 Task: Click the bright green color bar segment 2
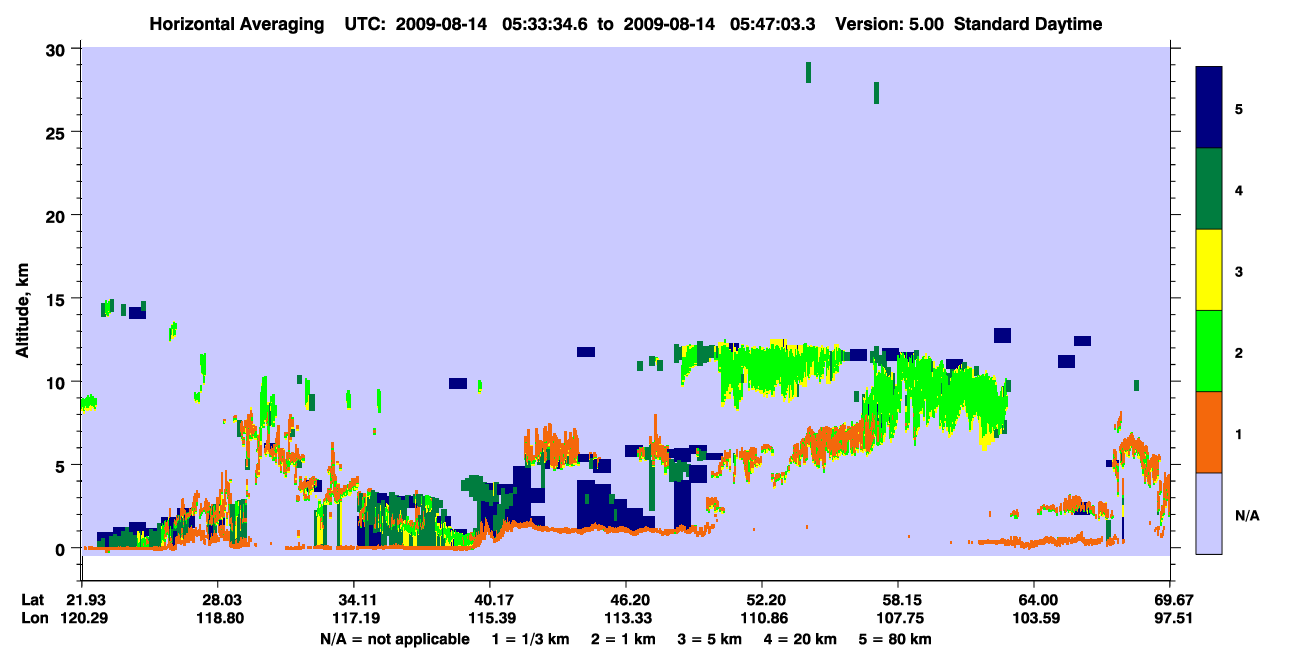coord(1209,351)
